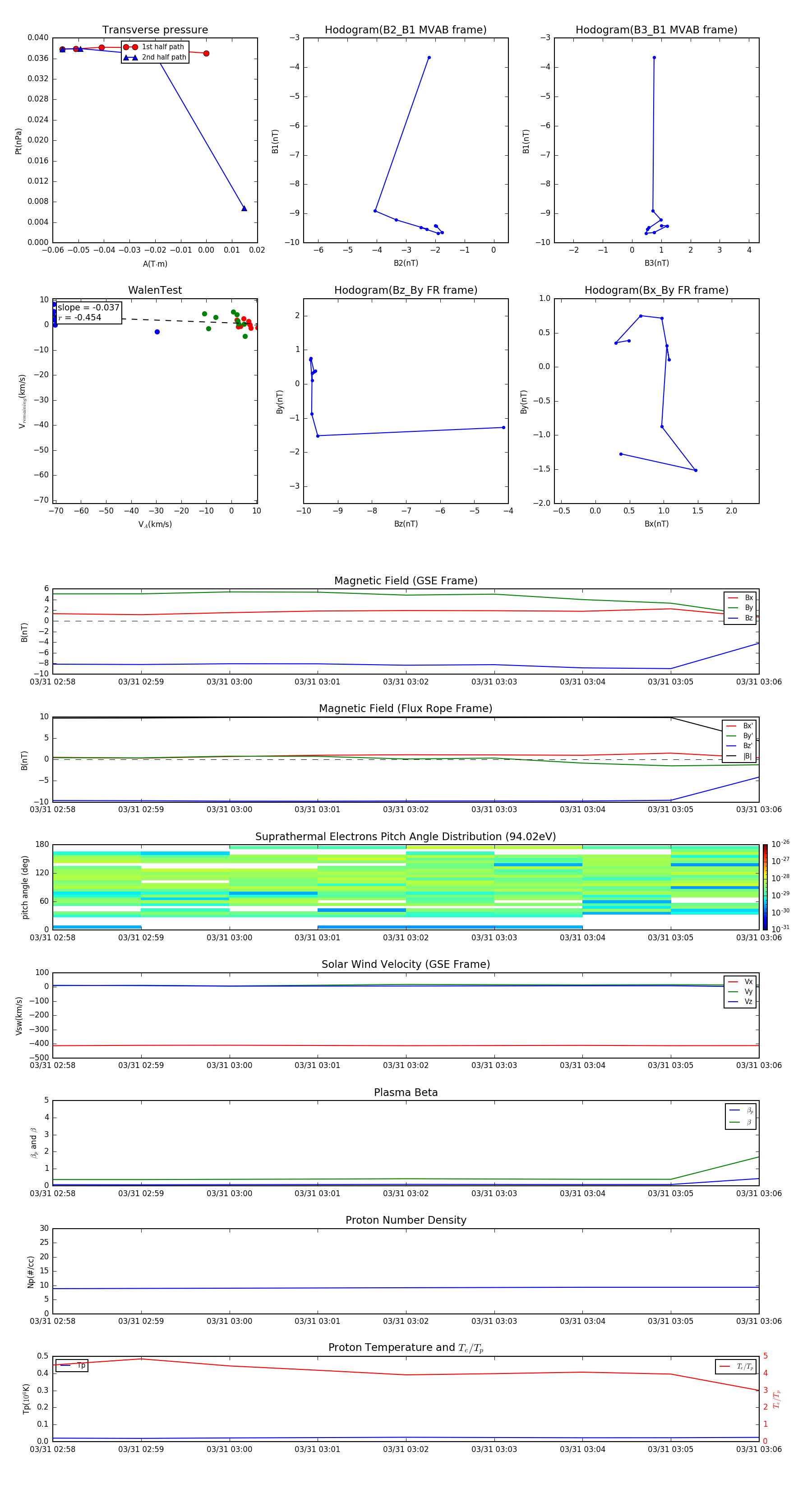Image resolution: width=812 pixels, height=1489 pixels.
Task: Click the Te/Tp legend box in temperature panel
Action: [x=736, y=1366]
